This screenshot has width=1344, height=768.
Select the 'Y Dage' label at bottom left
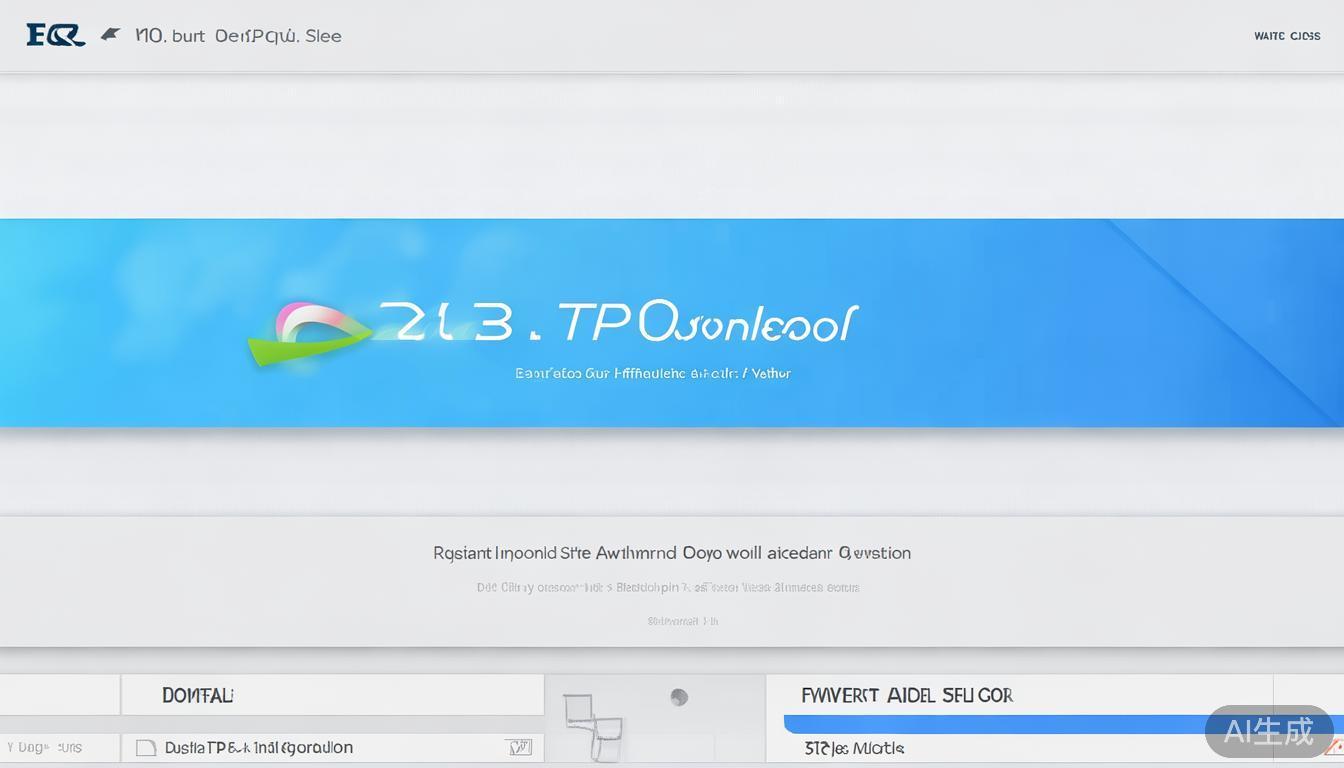coord(44,747)
